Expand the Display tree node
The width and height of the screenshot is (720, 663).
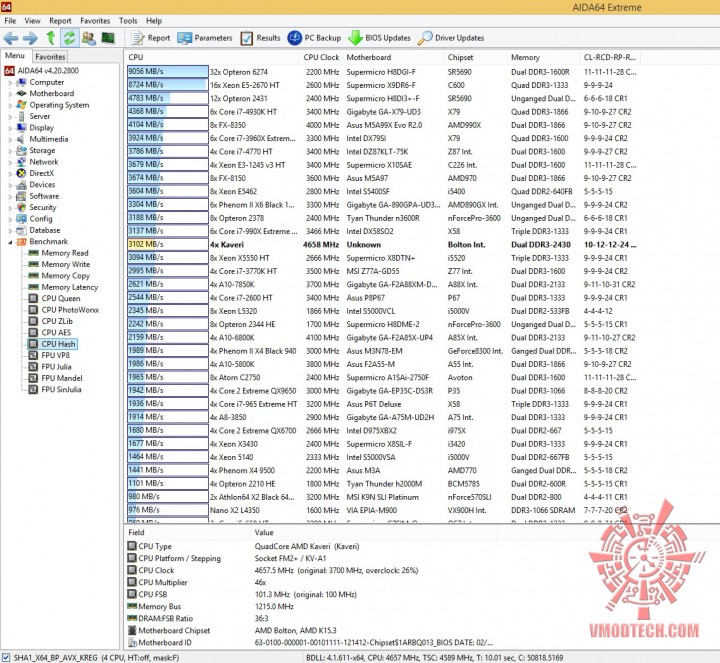point(10,128)
